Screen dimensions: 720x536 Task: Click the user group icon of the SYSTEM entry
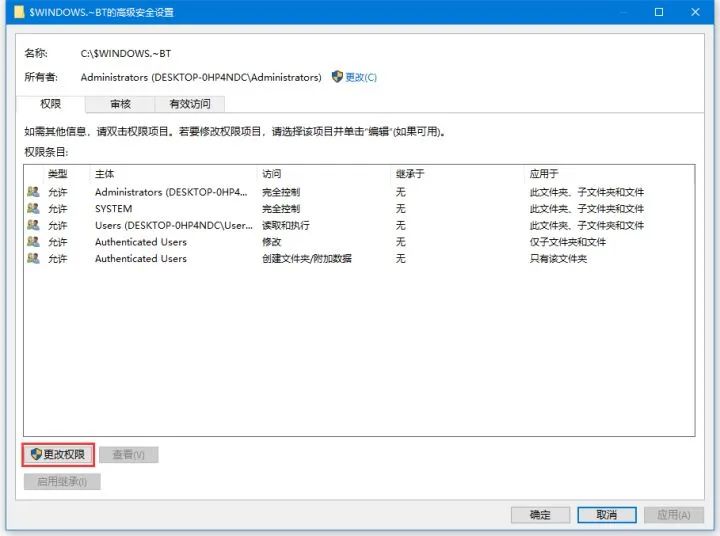point(33,209)
